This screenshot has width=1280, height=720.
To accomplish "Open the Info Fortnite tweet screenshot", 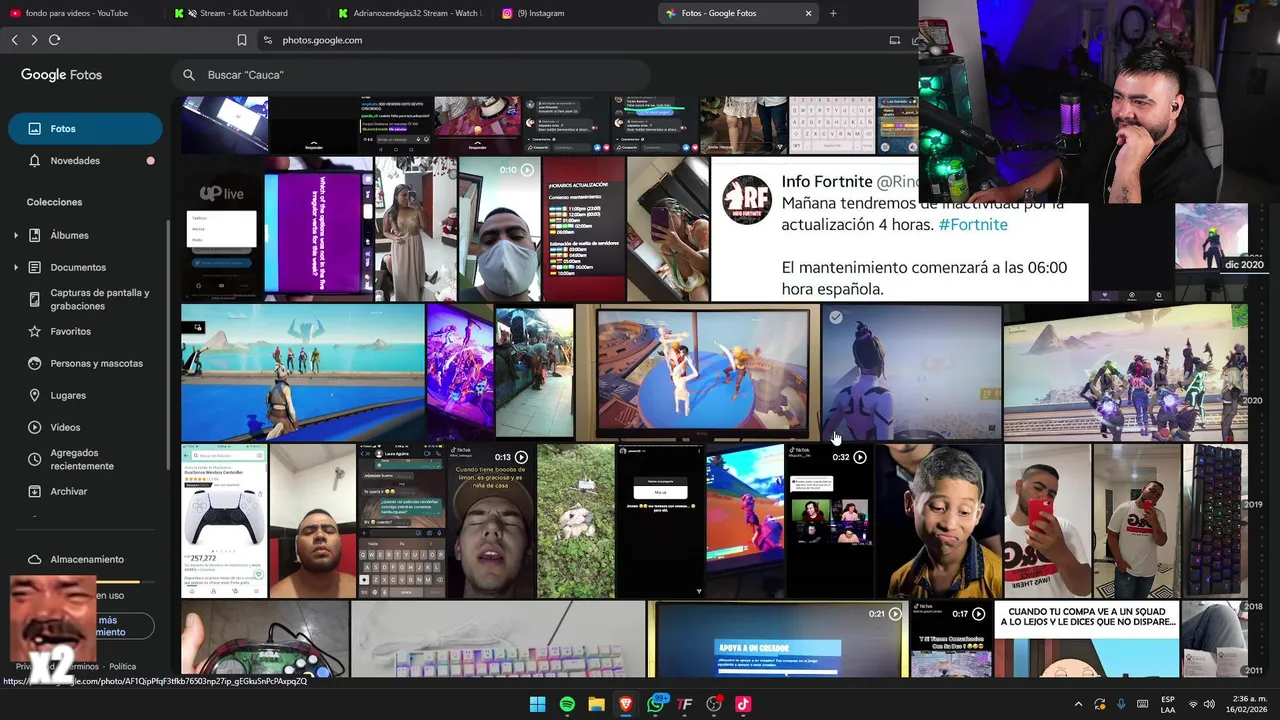I will [x=899, y=229].
